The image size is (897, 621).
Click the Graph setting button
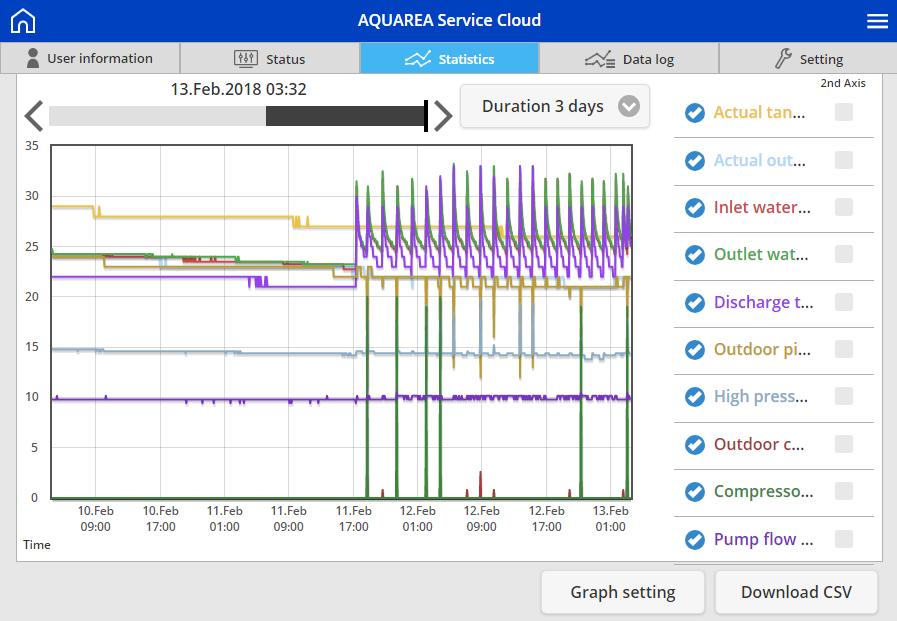tap(623, 592)
